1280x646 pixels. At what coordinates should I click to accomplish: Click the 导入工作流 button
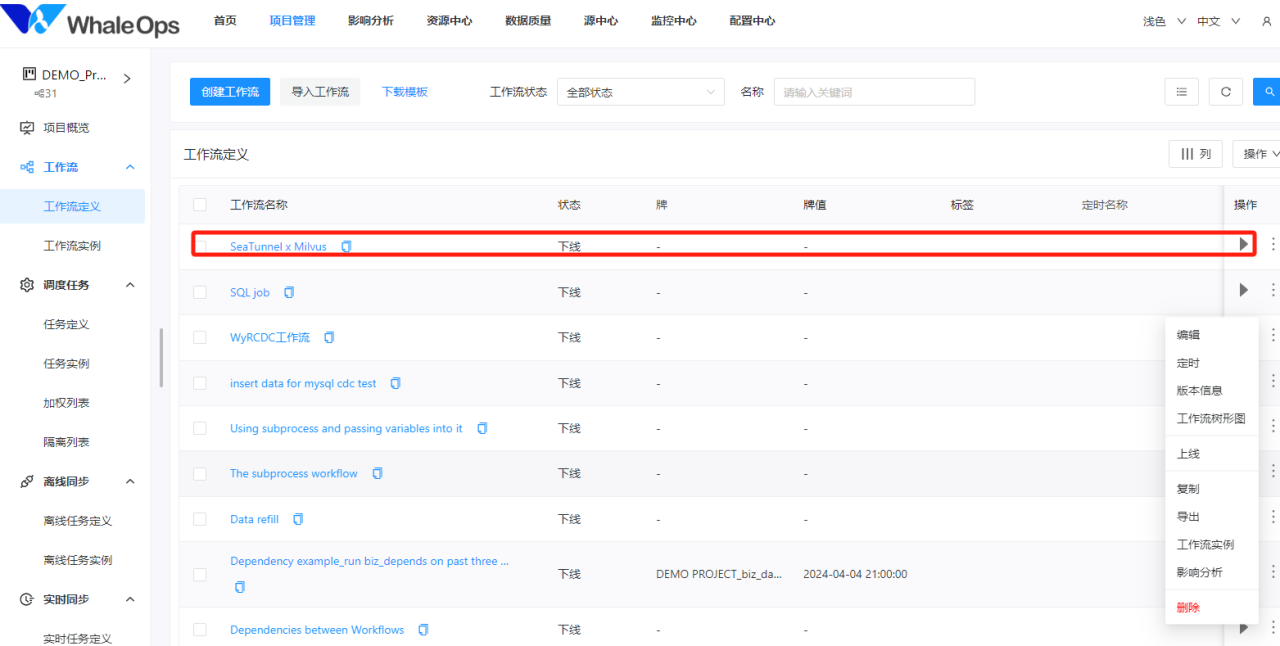coord(320,92)
